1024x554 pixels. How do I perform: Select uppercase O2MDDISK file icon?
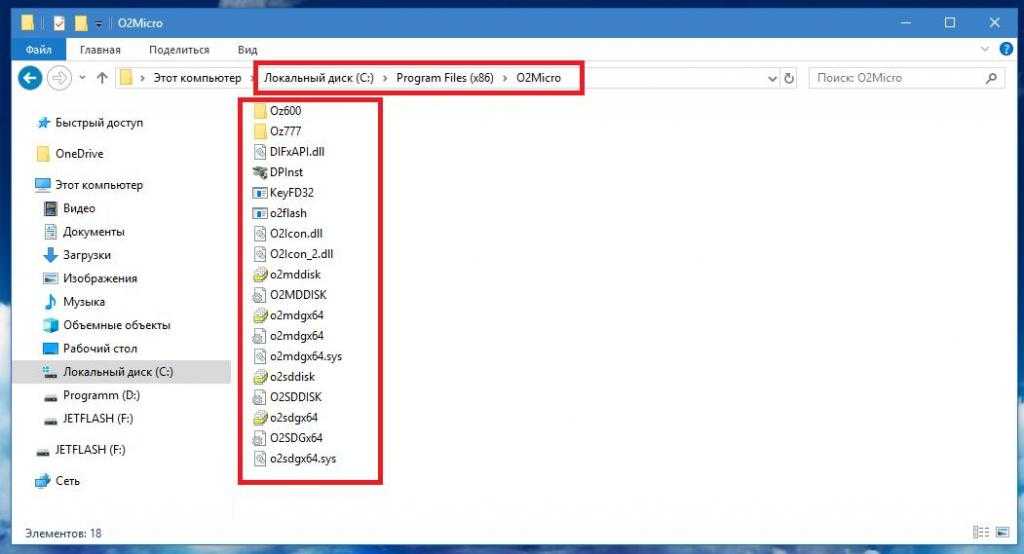260,295
